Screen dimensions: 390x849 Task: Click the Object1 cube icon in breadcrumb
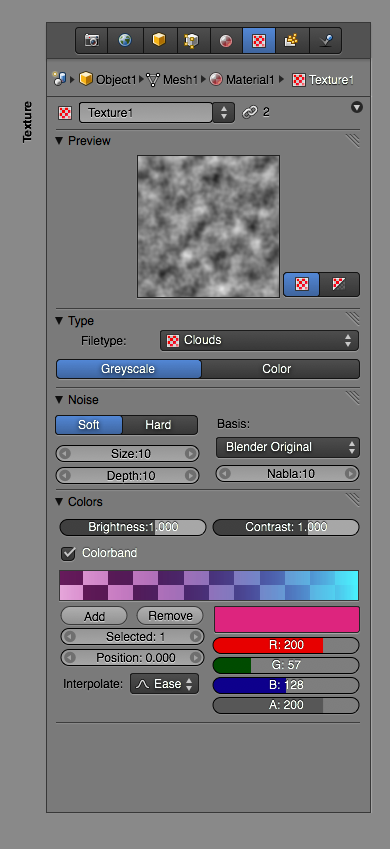[x=86, y=80]
